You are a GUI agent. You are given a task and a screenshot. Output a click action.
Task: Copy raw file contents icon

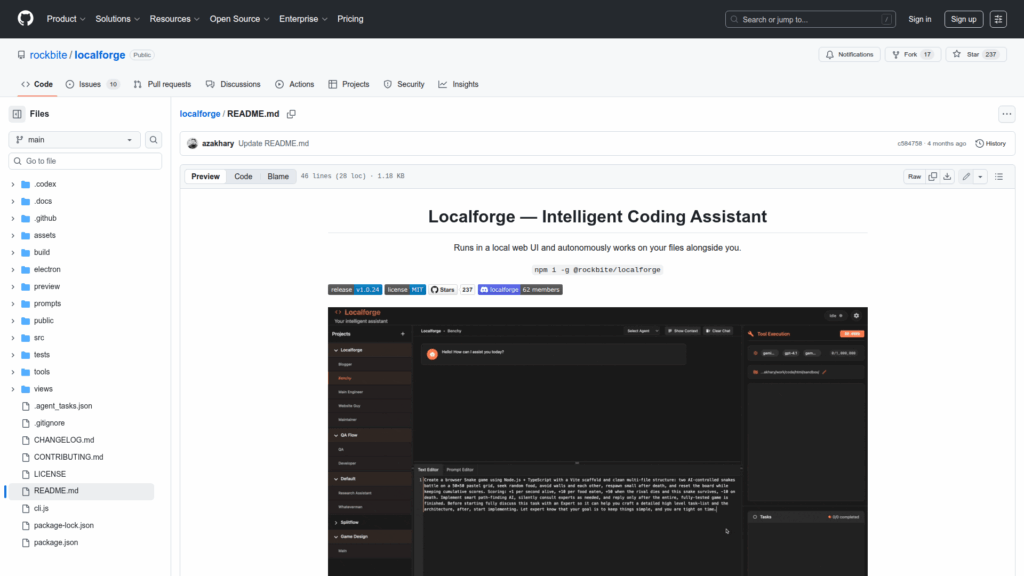coord(933,176)
